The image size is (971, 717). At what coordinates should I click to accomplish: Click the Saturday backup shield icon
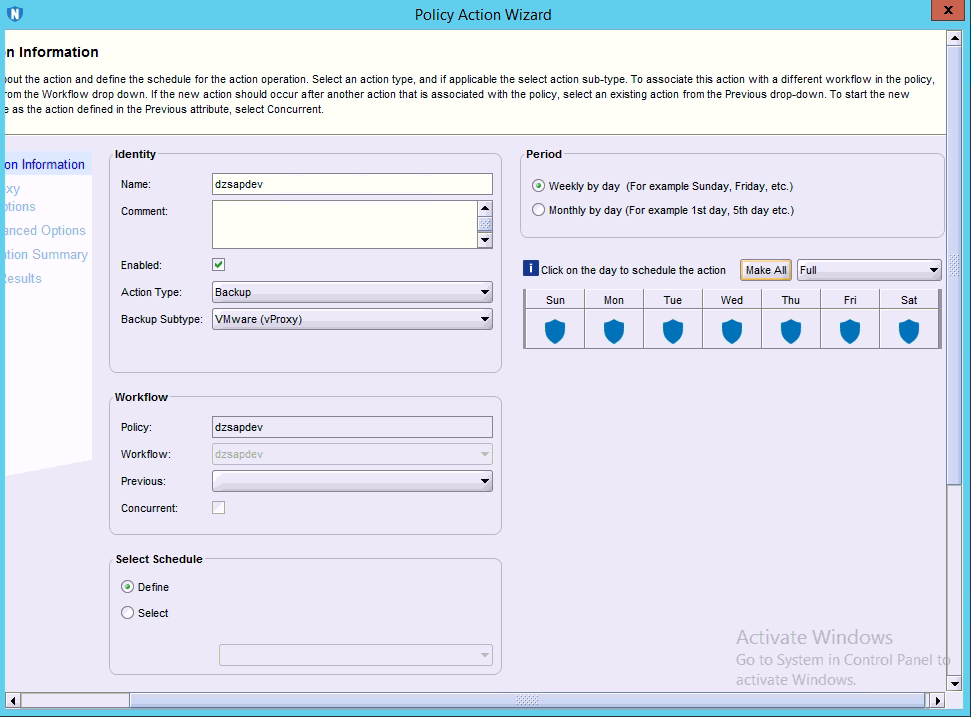tap(909, 331)
